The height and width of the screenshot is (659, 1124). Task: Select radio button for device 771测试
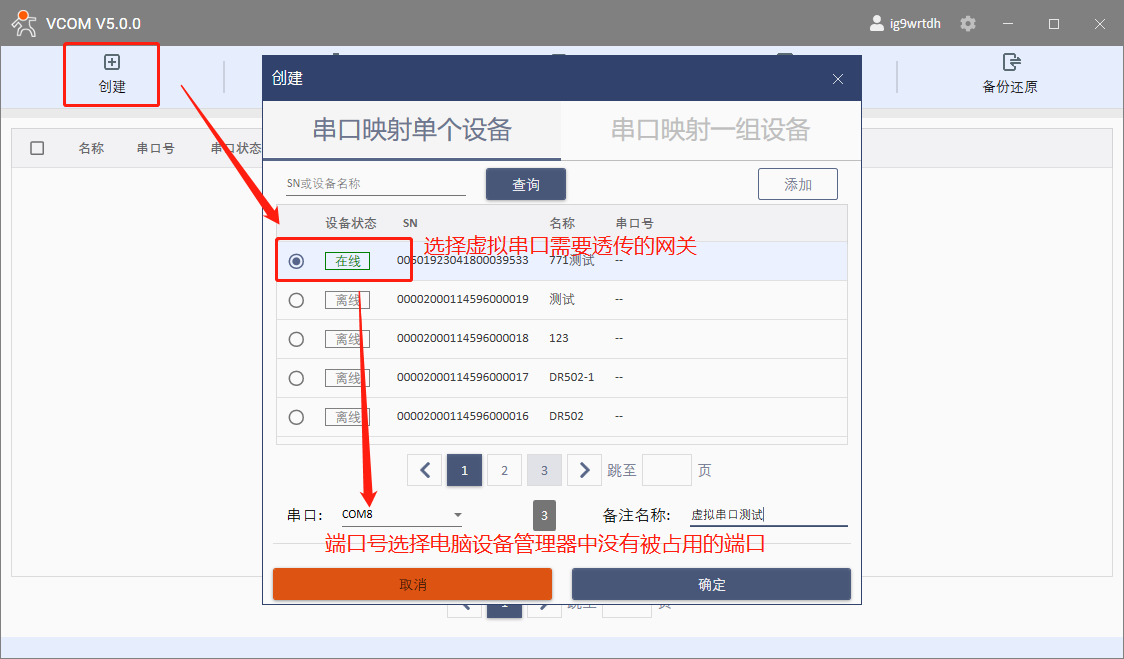point(296,261)
